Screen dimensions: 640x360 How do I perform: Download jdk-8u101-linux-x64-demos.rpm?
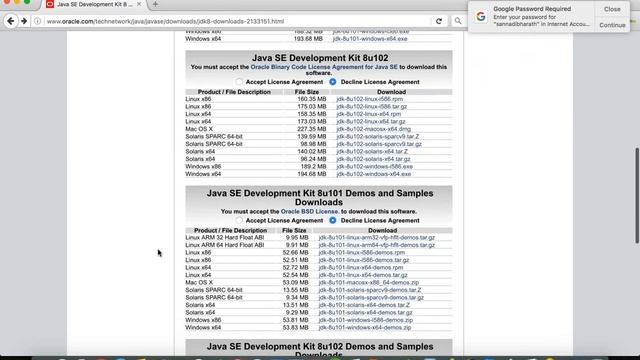(361, 267)
